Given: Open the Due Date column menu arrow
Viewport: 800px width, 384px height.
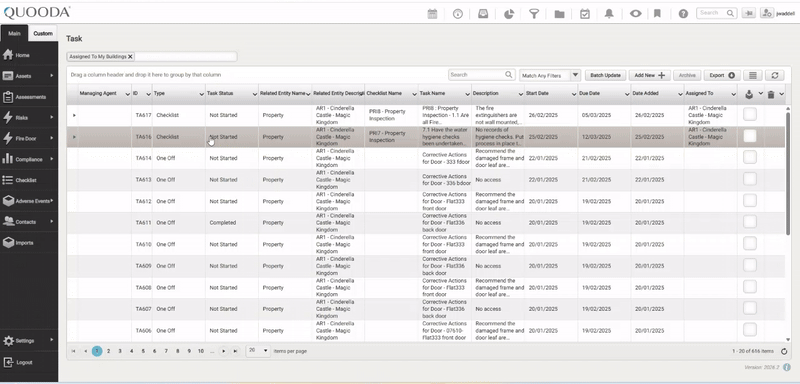Looking at the screenshot, I should pyautogui.click(x=627, y=94).
